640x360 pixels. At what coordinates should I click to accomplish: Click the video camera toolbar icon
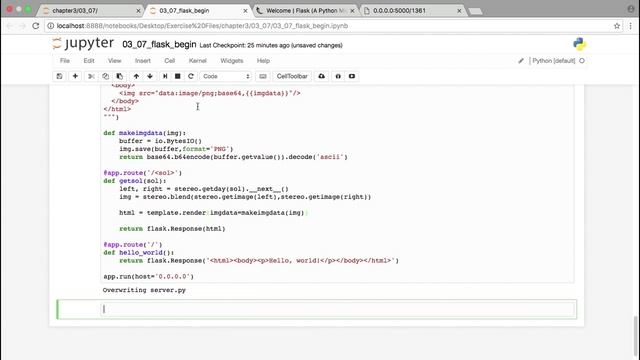pyautogui.click(x=352, y=76)
